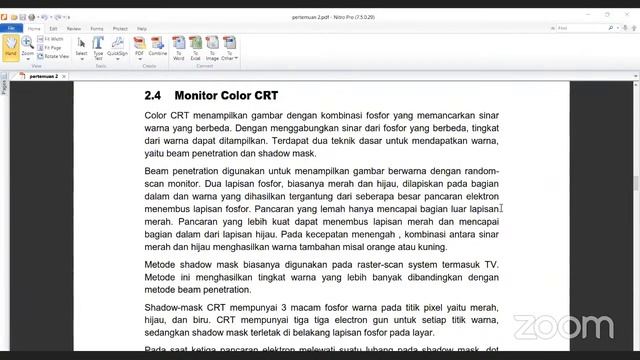Screen dimensions: 640x360
Task: Open the Forms ribbon tab
Action: pos(97,29)
